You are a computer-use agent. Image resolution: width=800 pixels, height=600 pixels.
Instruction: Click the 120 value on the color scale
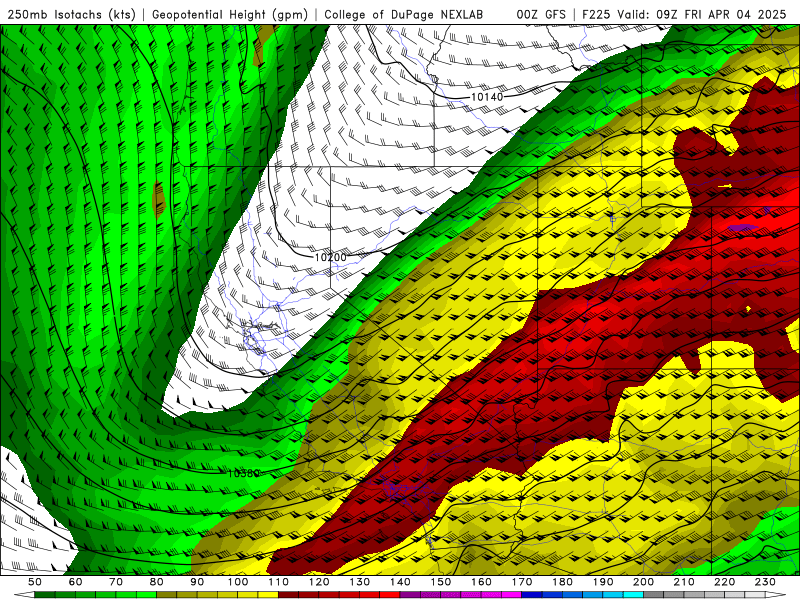(319, 582)
